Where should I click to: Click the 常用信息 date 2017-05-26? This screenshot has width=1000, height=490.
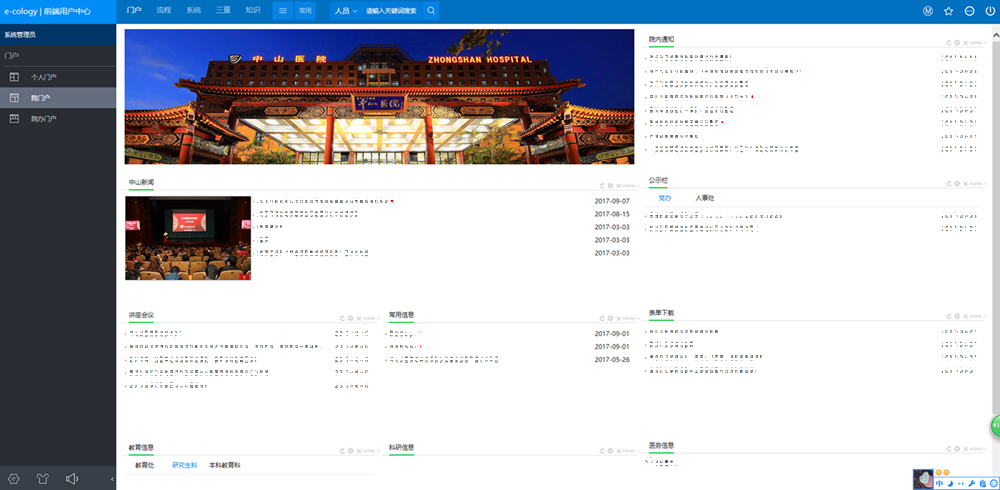click(x=612, y=359)
